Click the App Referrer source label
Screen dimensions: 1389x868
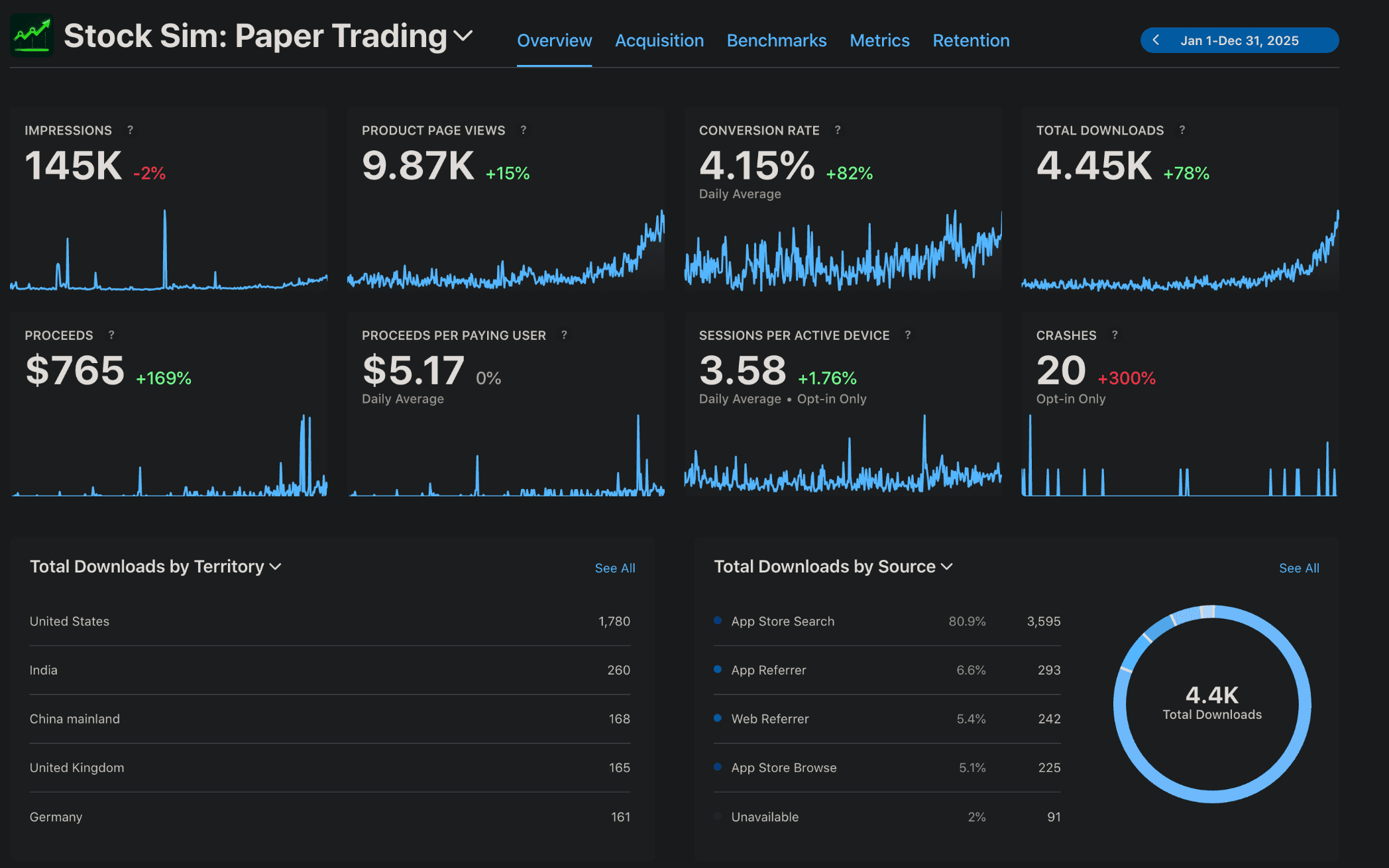[769, 670]
